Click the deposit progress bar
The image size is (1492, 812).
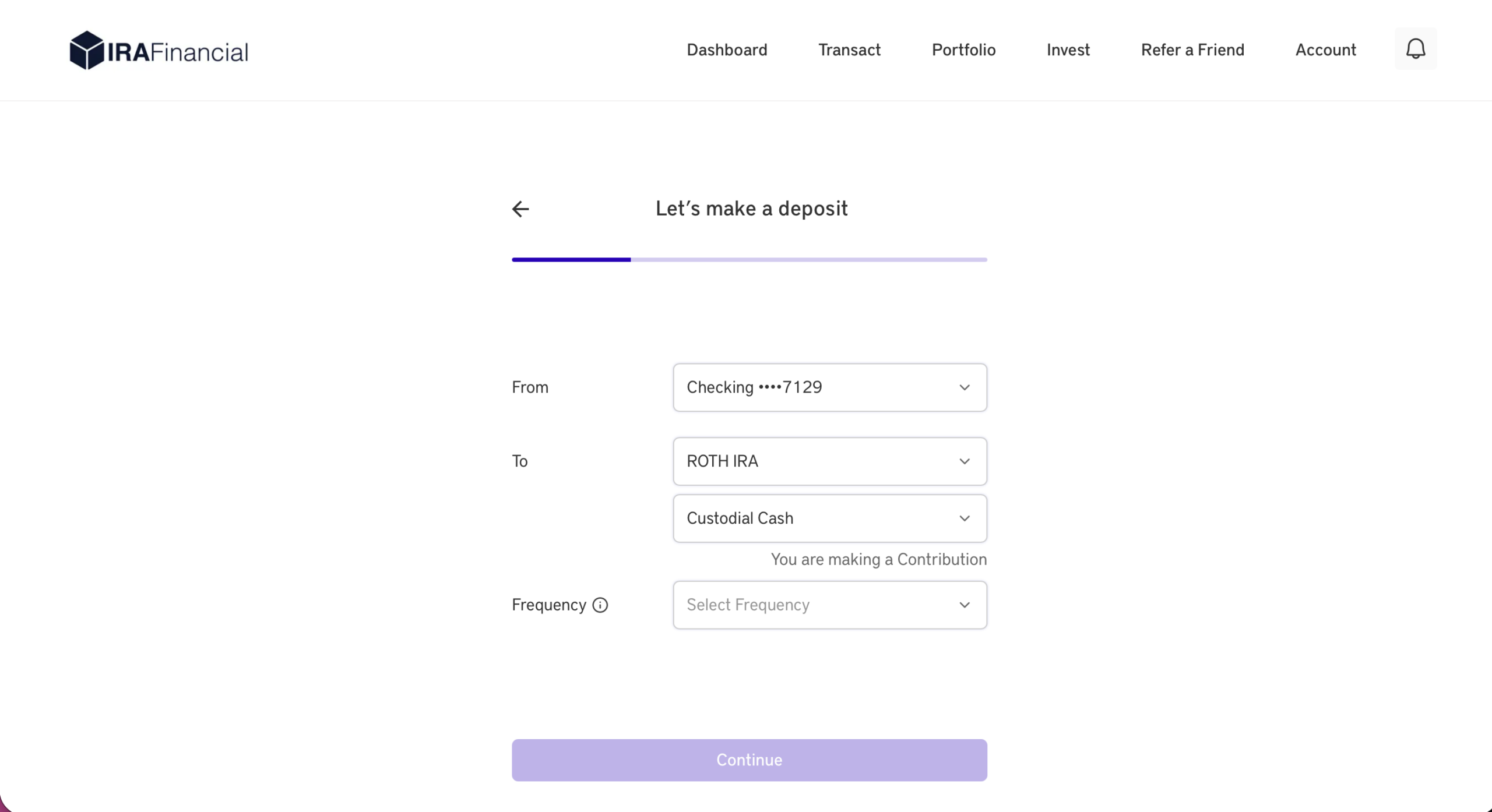click(x=749, y=260)
